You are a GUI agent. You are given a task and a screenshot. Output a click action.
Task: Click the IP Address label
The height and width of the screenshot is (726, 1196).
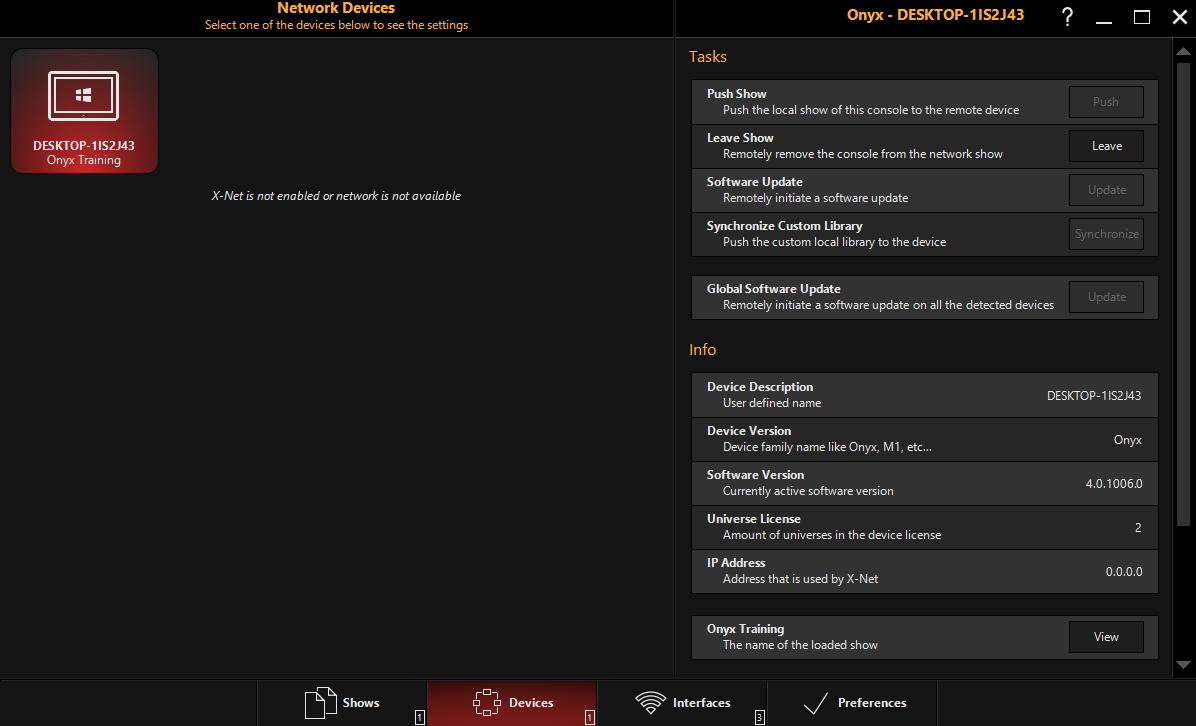coord(736,563)
